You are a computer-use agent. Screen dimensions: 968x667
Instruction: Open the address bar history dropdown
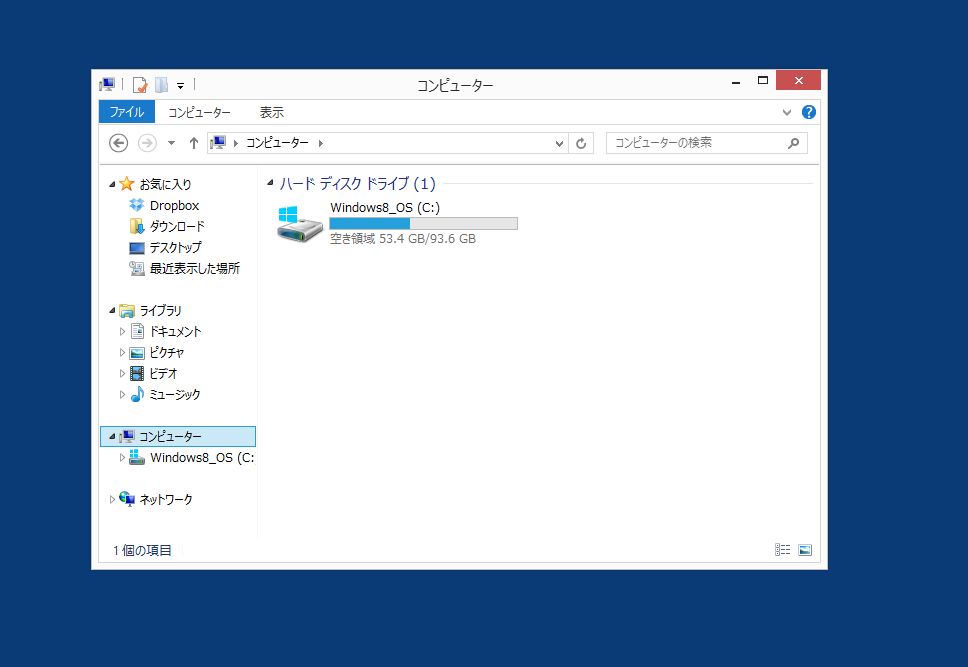(559, 143)
